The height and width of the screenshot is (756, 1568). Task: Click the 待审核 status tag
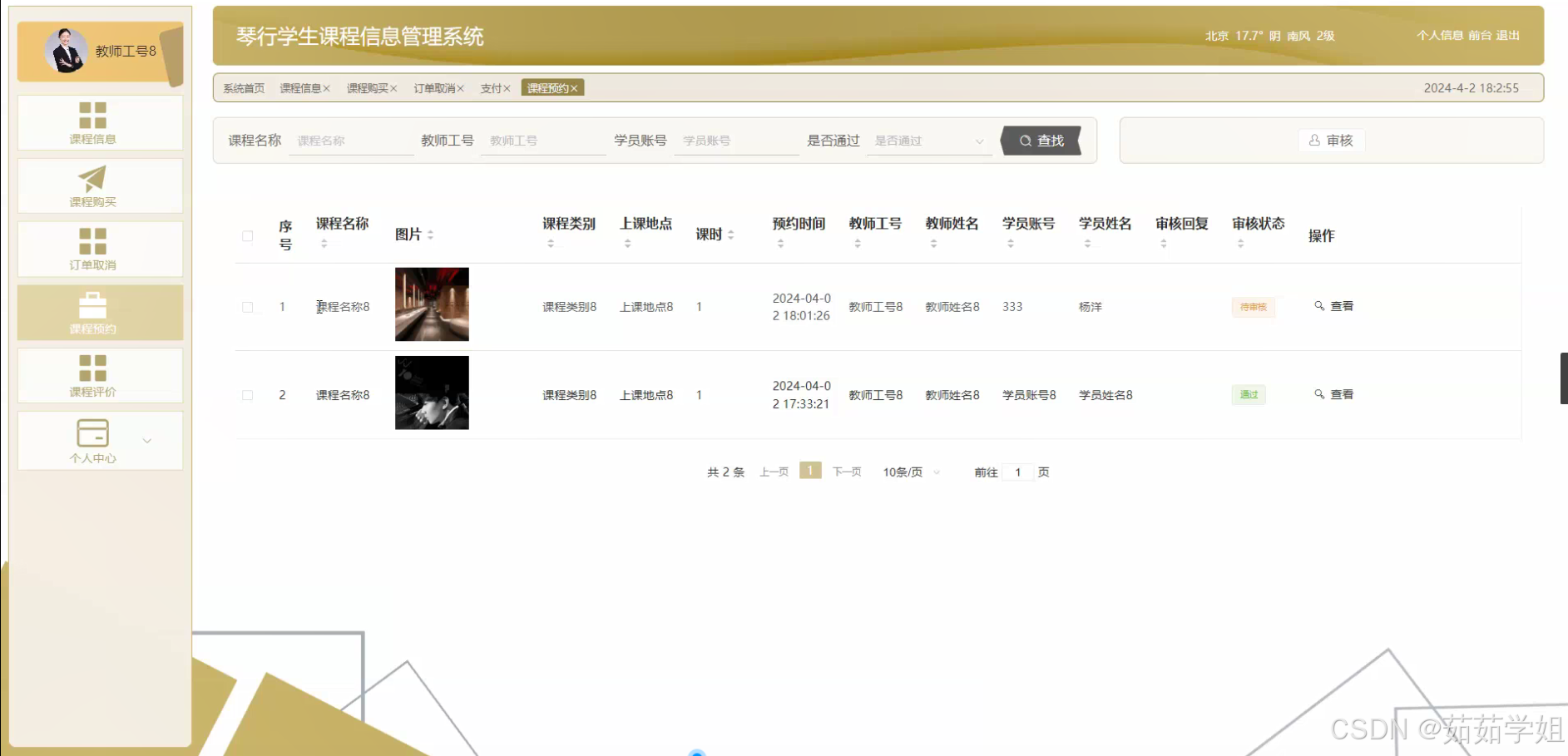1253,307
